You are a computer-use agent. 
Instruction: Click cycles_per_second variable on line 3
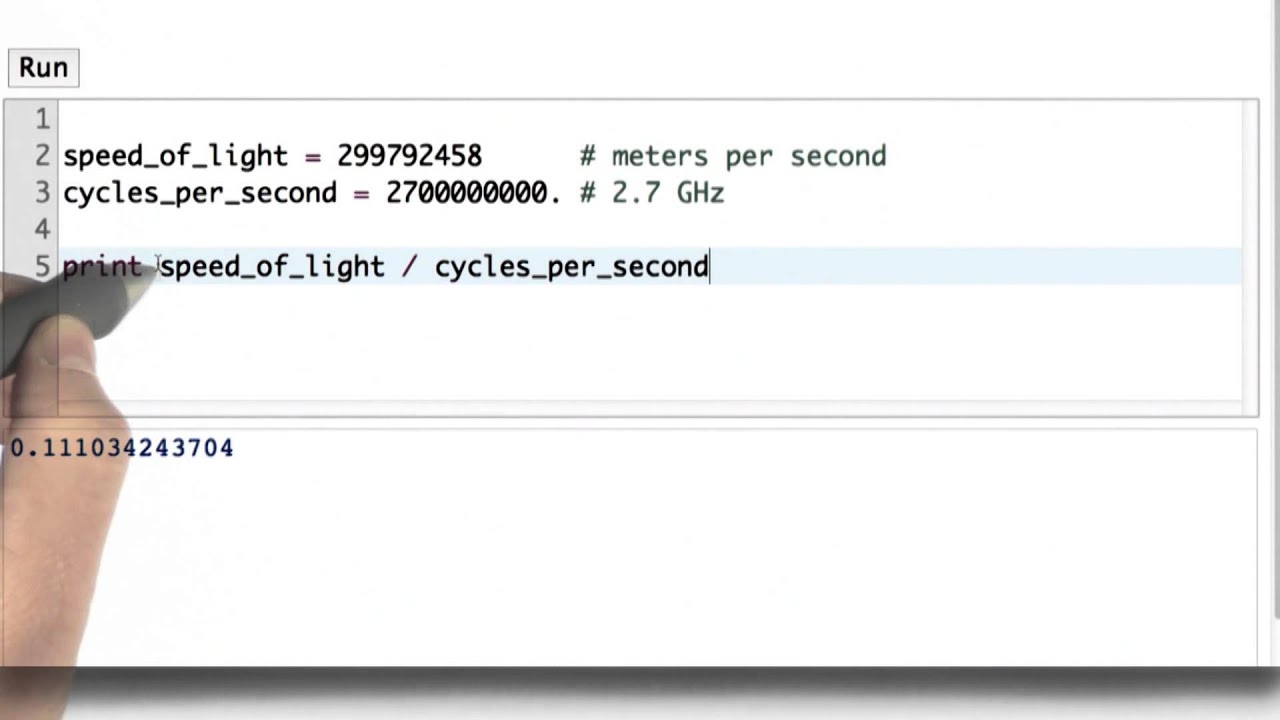click(x=200, y=193)
